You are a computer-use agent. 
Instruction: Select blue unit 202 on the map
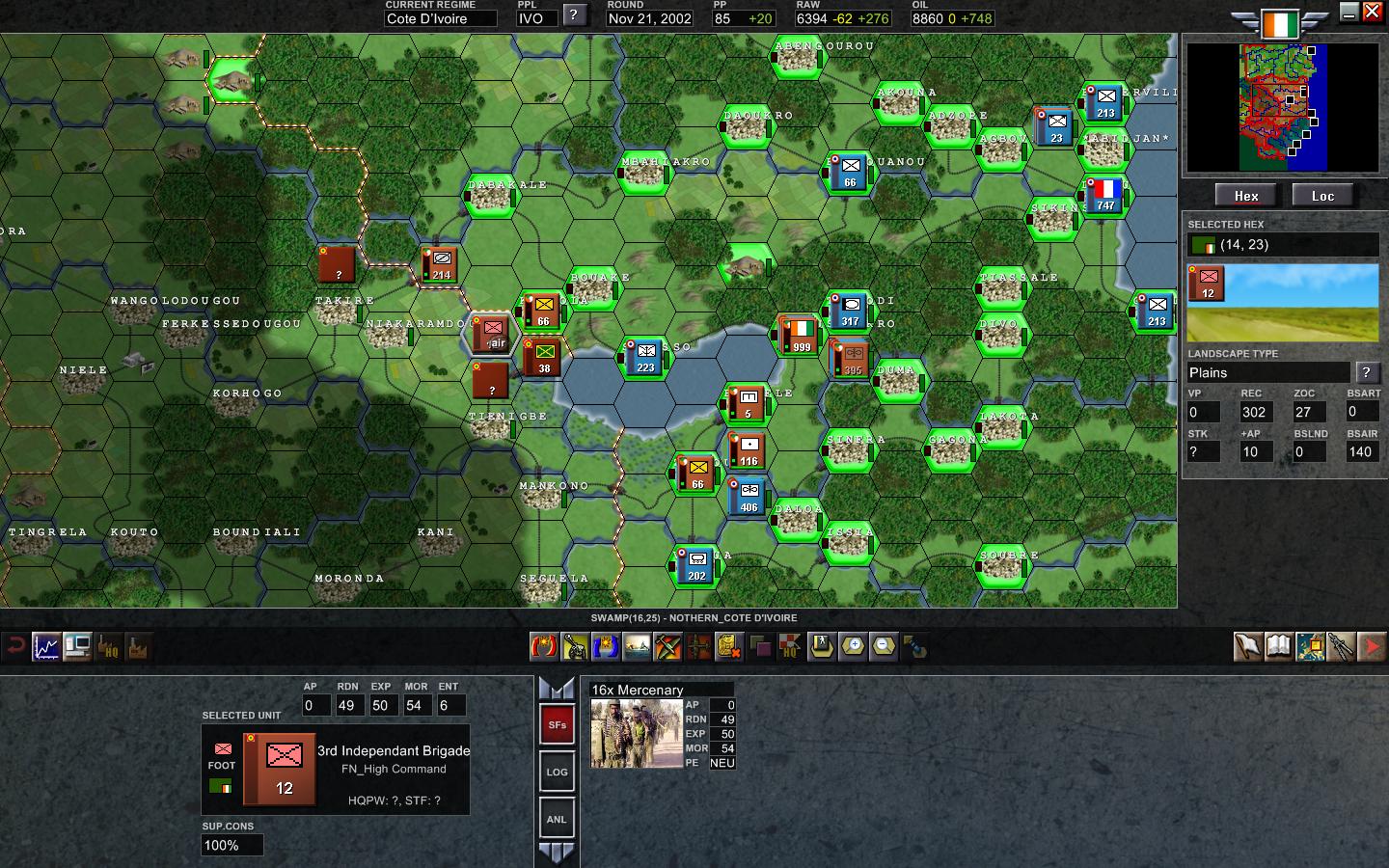point(696,565)
